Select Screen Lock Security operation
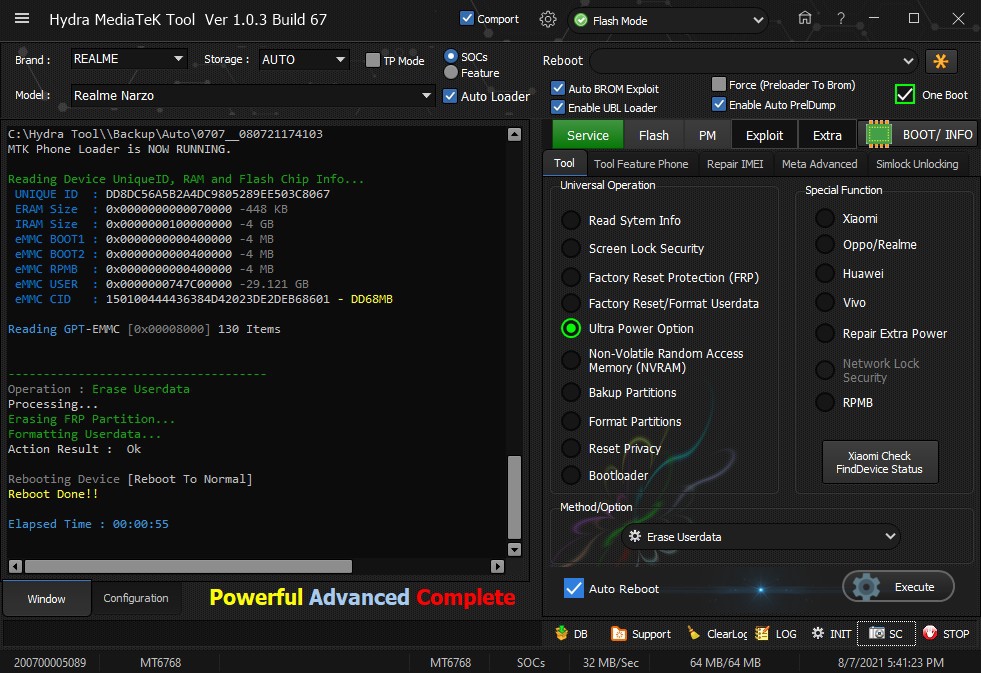This screenshot has height=673, width=981. (571, 248)
